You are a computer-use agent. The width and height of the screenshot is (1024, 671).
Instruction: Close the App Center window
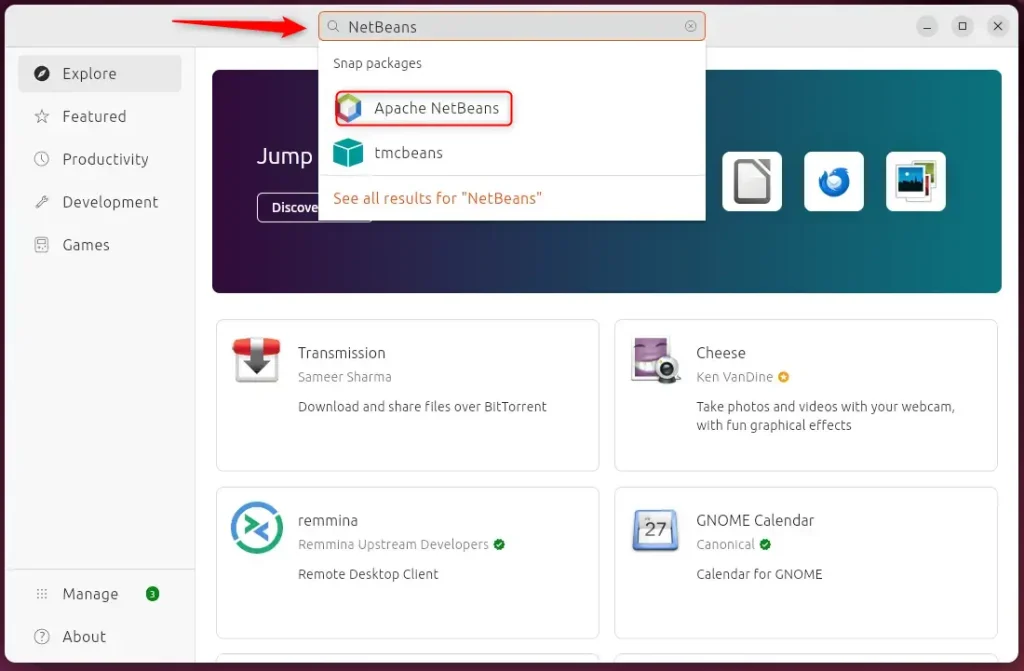pos(998,26)
